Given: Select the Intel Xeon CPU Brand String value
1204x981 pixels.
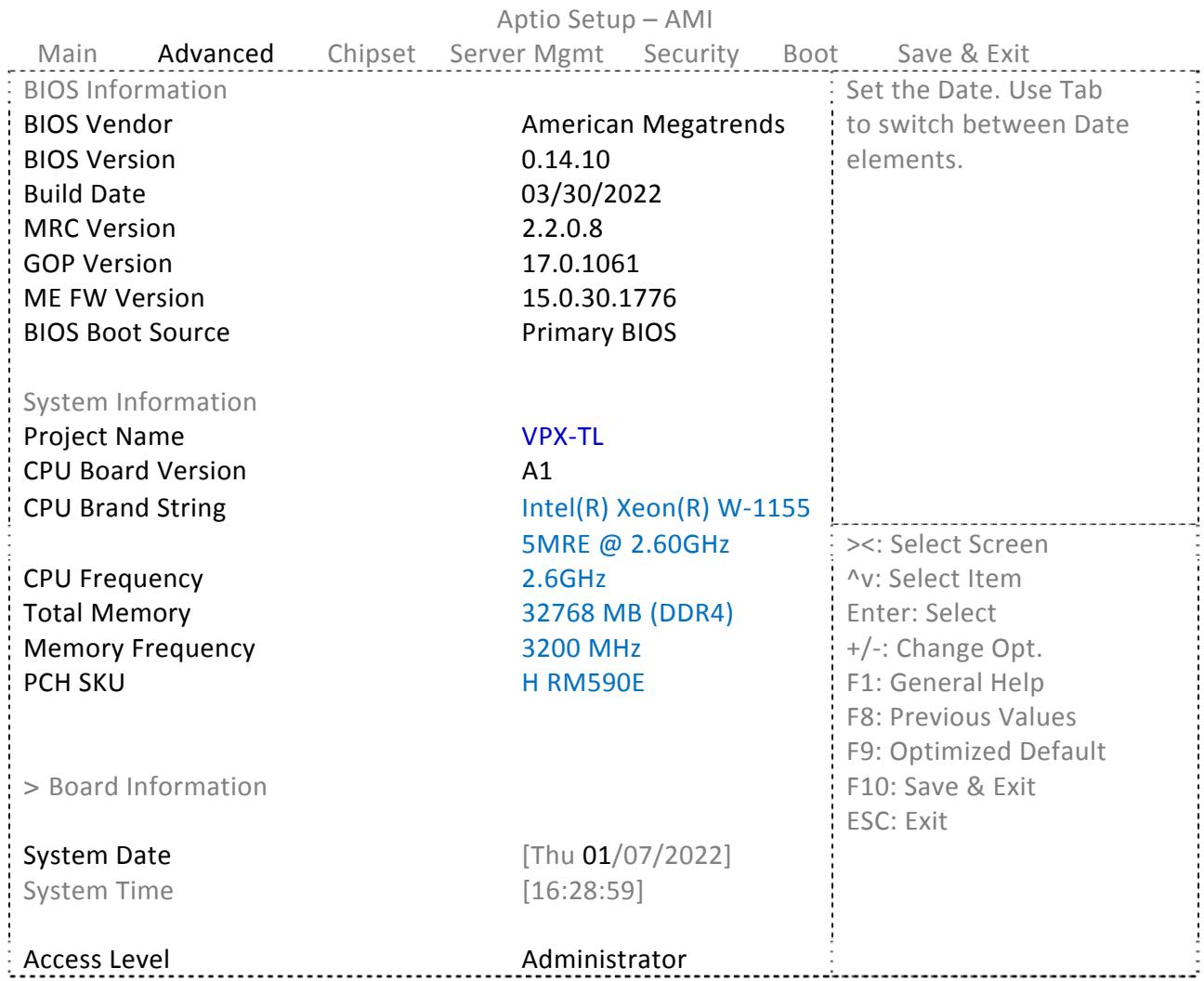Looking at the screenshot, I should (665, 525).
